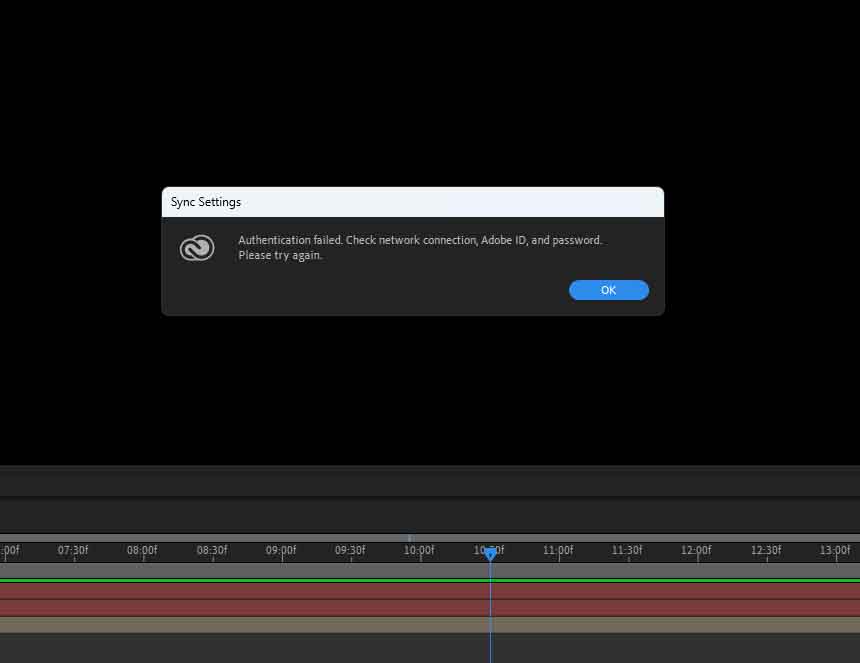Click the 11:30f mark on time ruler

[627, 550]
